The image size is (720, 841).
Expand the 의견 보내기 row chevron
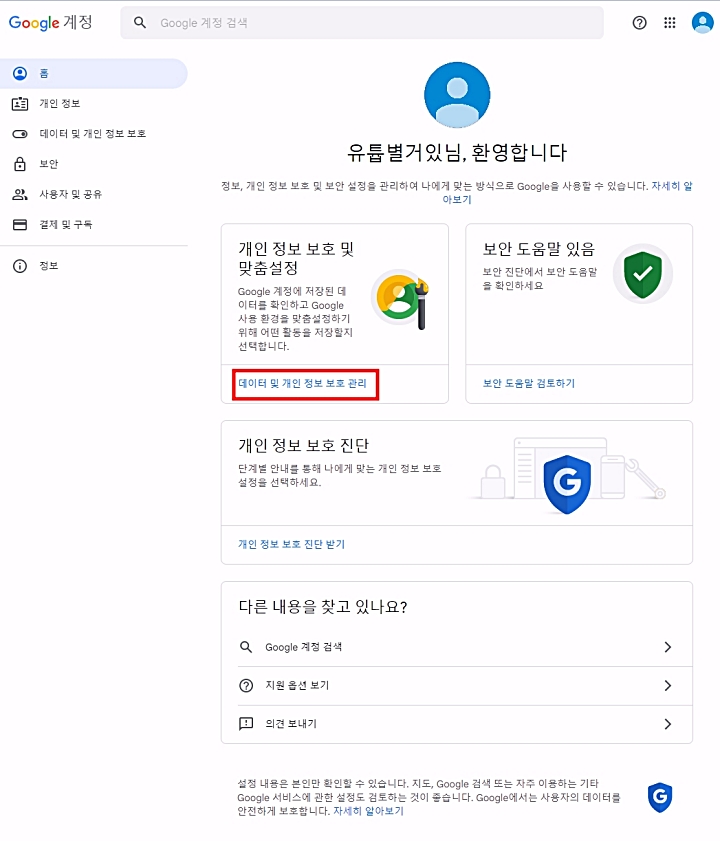coord(668,724)
